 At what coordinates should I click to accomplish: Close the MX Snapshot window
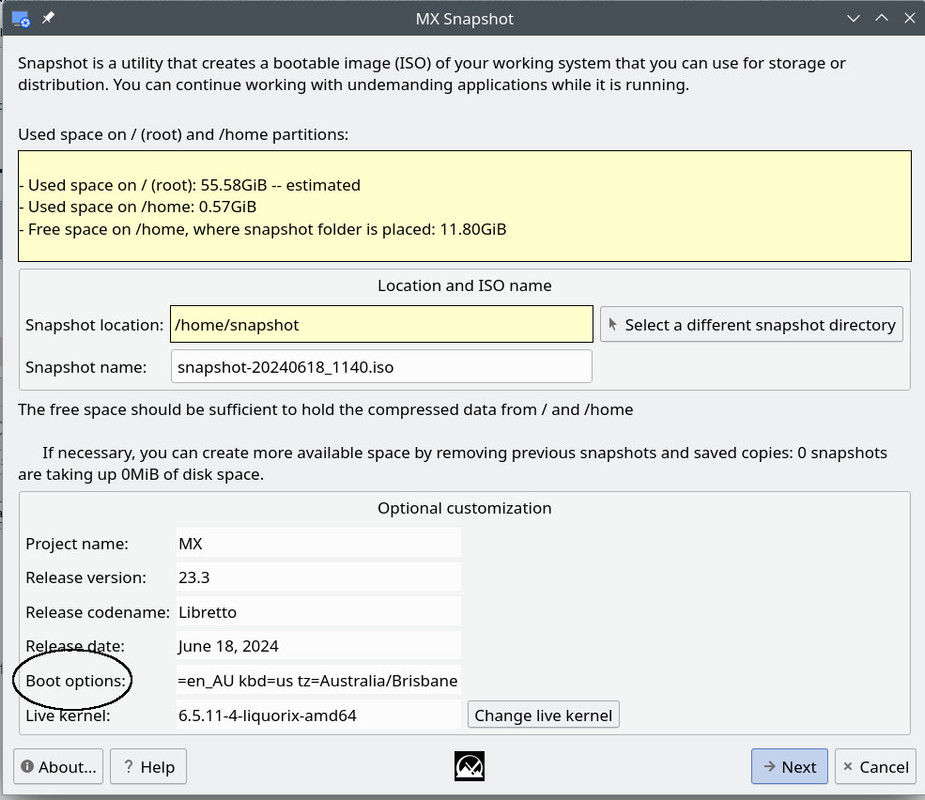[x=909, y=18]
